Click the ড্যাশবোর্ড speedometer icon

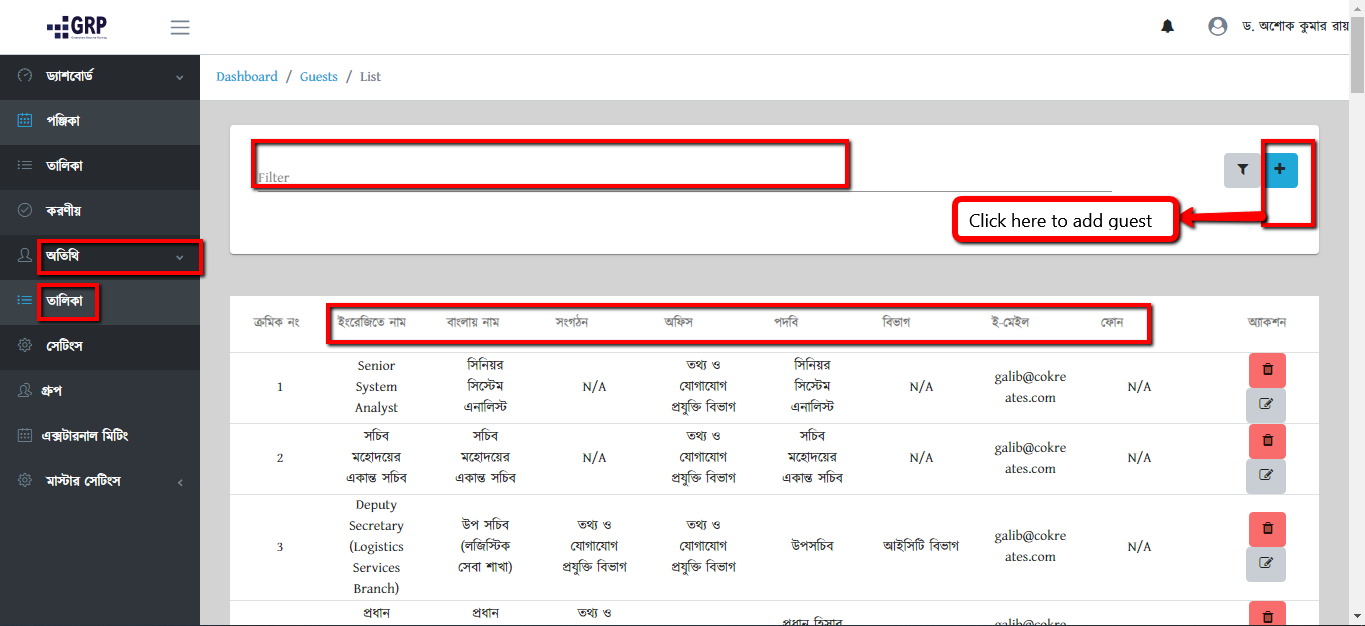tap(25, 76)
